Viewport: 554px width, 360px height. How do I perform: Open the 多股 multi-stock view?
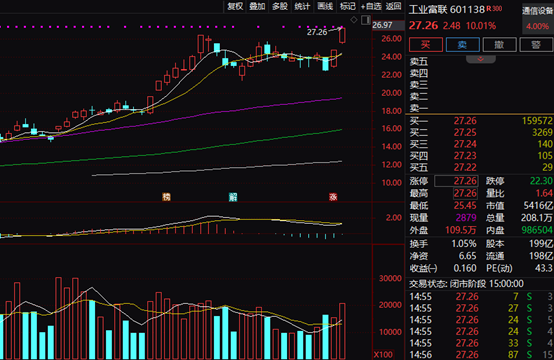(x=280, y=6)
